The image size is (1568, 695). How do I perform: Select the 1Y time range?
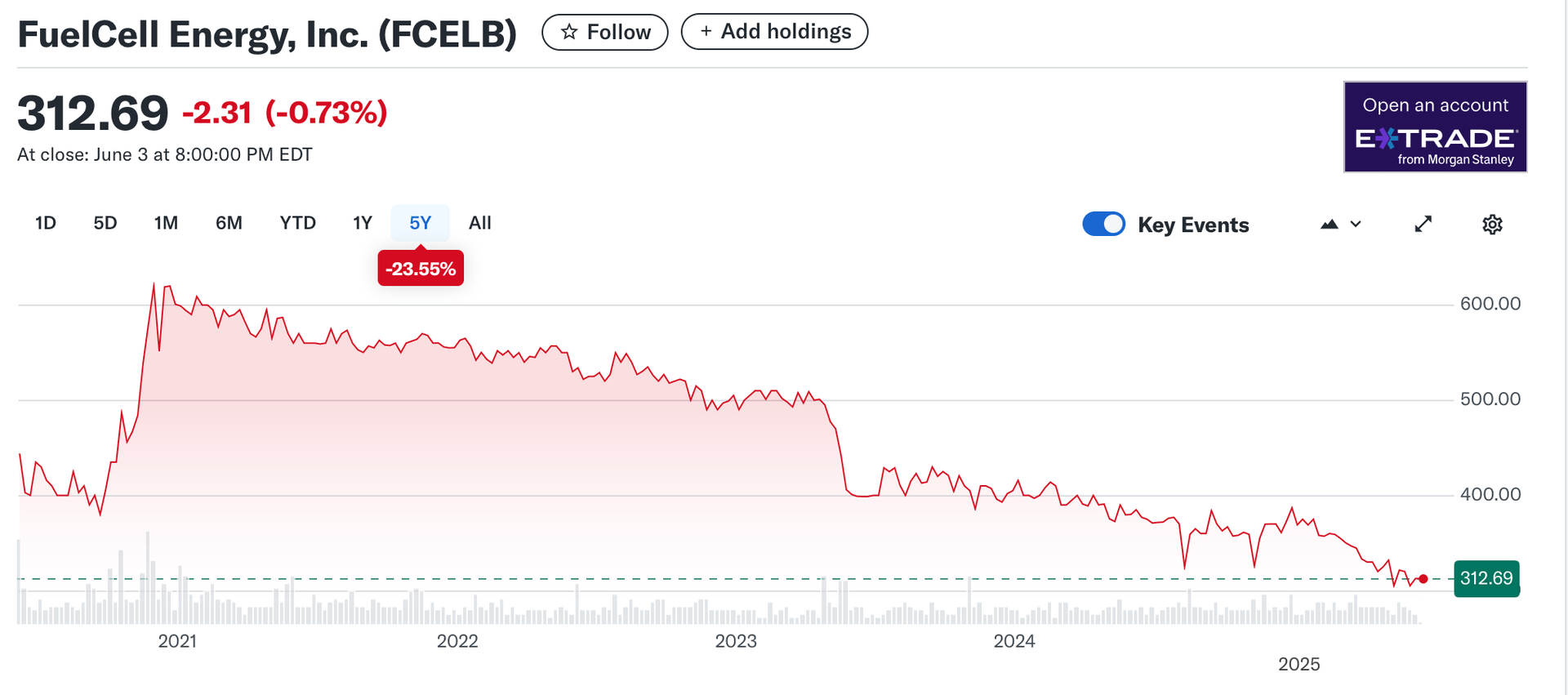pyautogui.click(x=362, y=223)
